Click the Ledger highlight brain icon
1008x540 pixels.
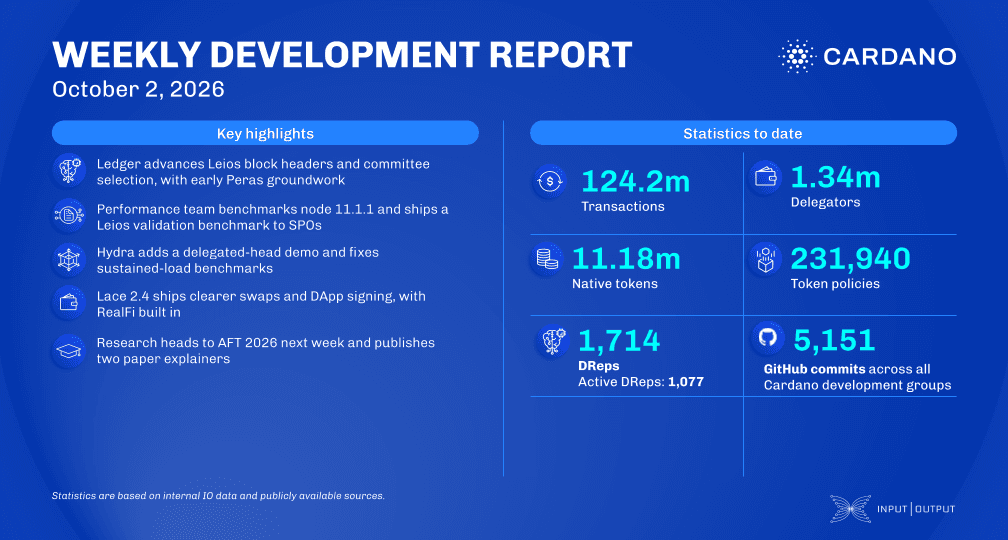tap(69, 170)
